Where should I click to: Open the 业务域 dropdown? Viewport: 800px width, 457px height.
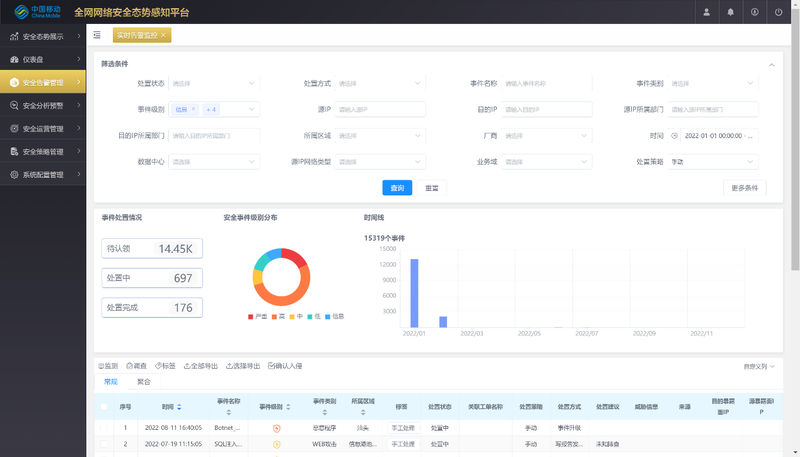546,162
